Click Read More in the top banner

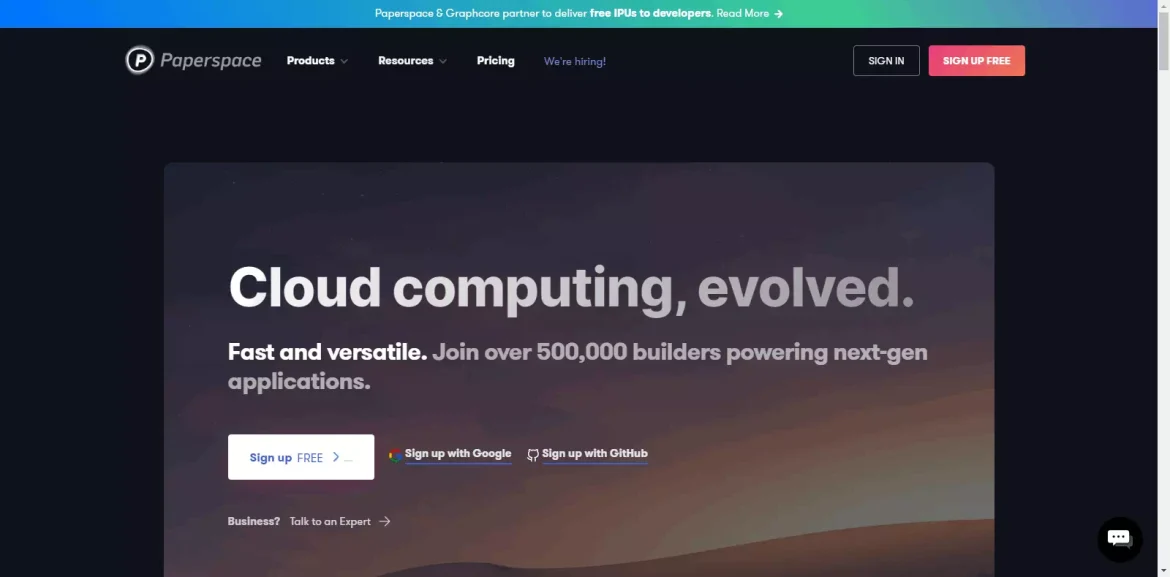pyautogui.click(x=742, y=13)
